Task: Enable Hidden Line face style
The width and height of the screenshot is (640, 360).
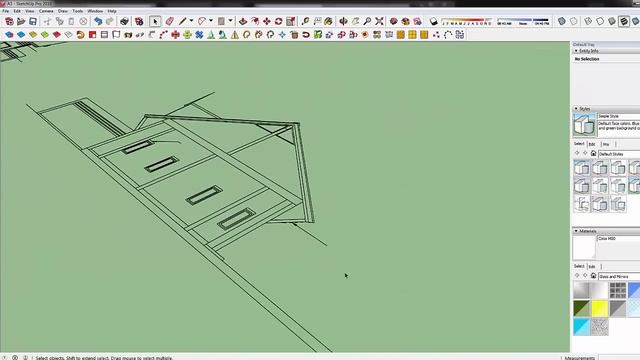Action: pos(600,21)
